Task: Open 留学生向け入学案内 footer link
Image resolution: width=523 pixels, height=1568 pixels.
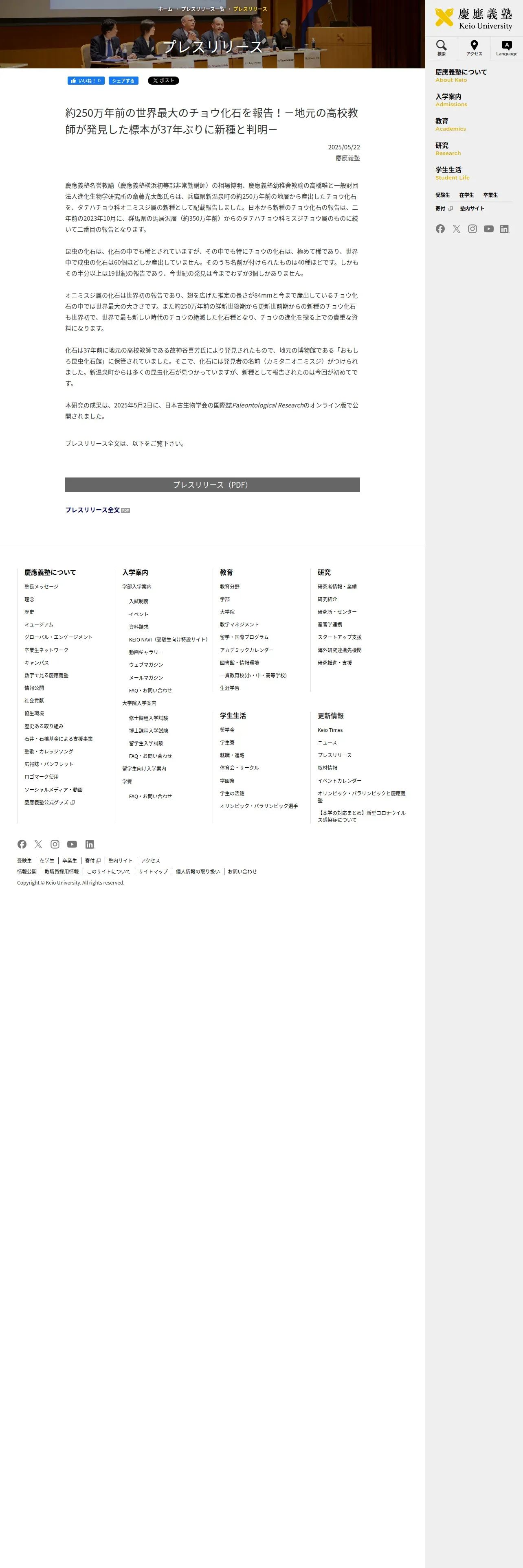Action: point(144,769)
